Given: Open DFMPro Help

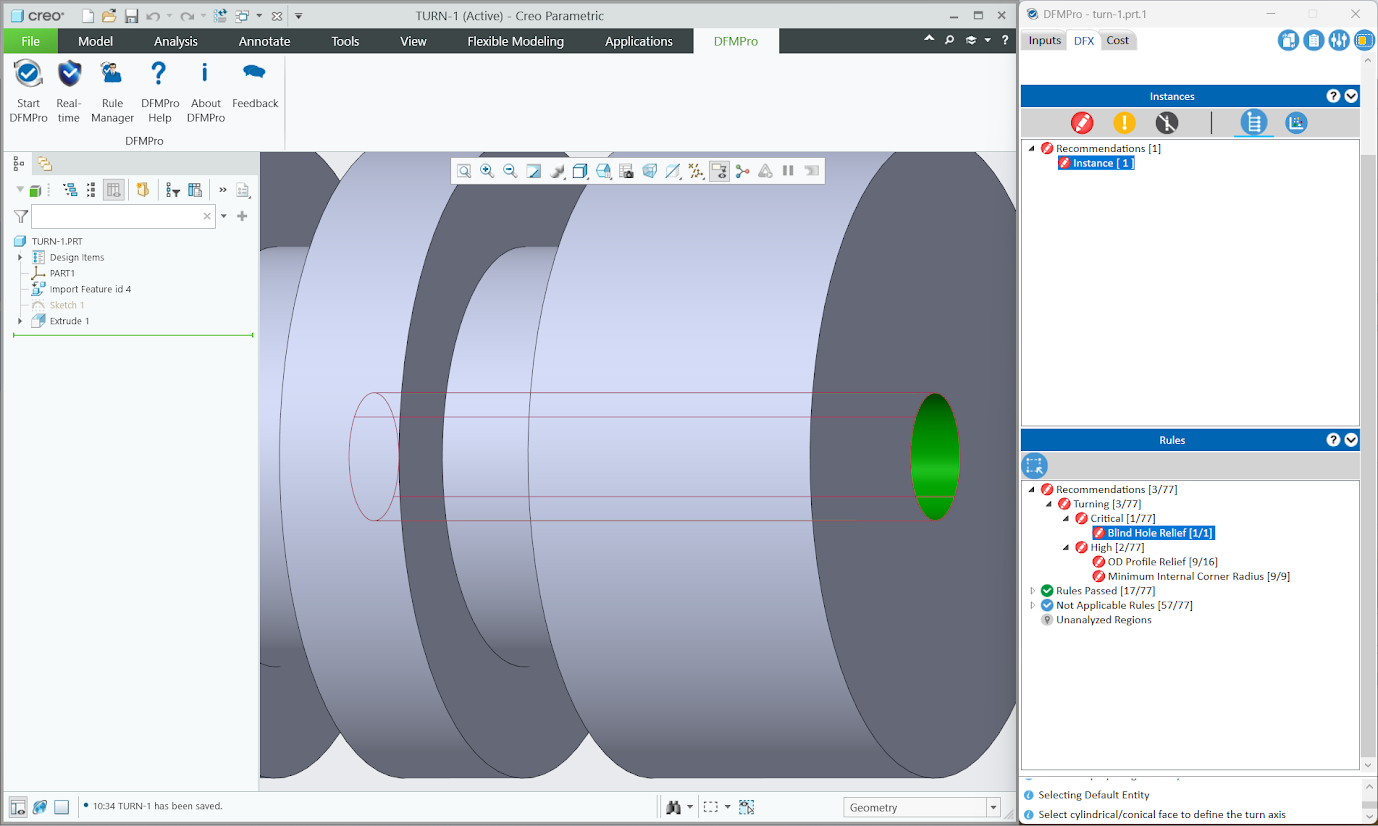Looking at the screenshot, I should pos(158,74).
